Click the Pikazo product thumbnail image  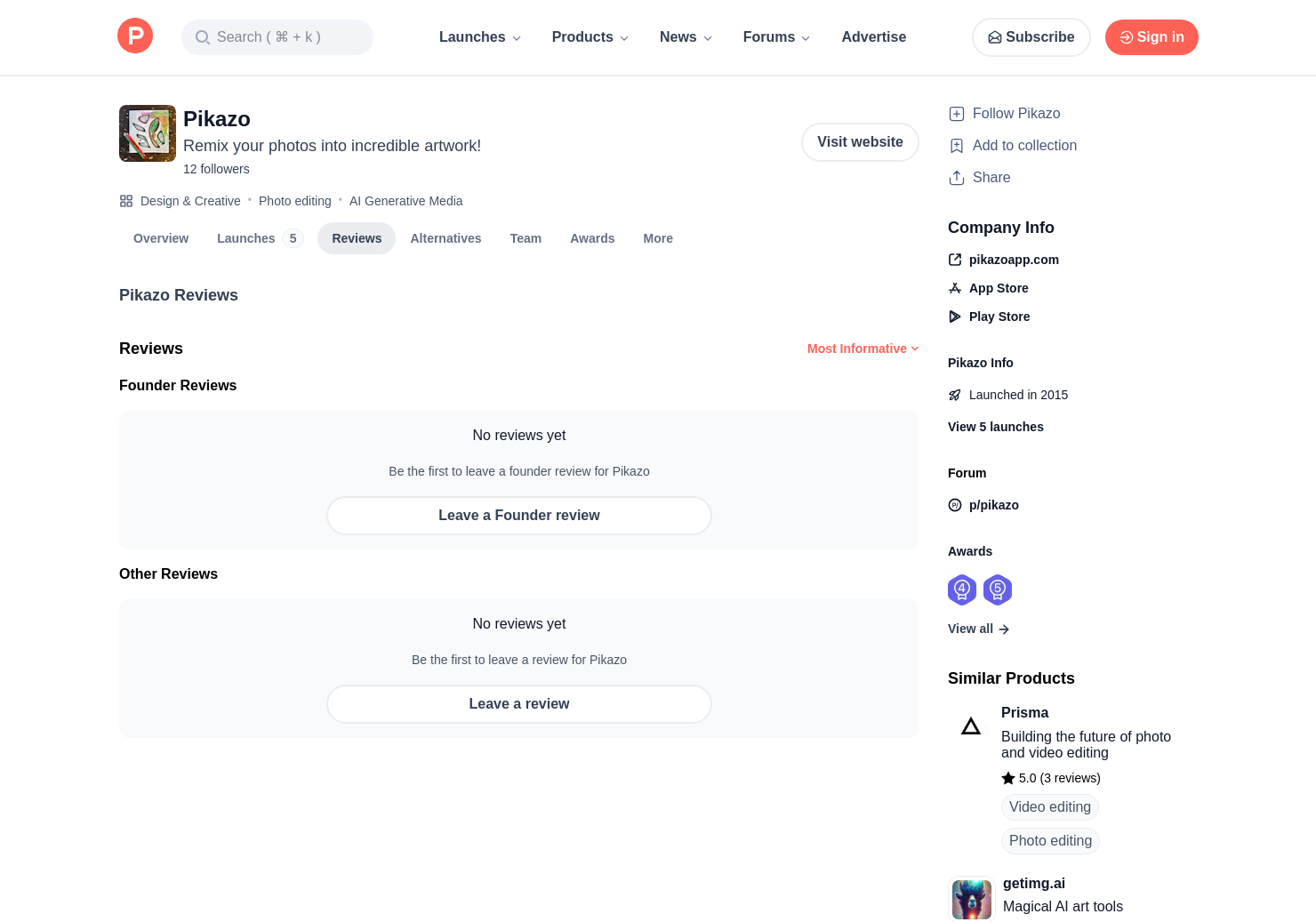click(x=148, y=133)
